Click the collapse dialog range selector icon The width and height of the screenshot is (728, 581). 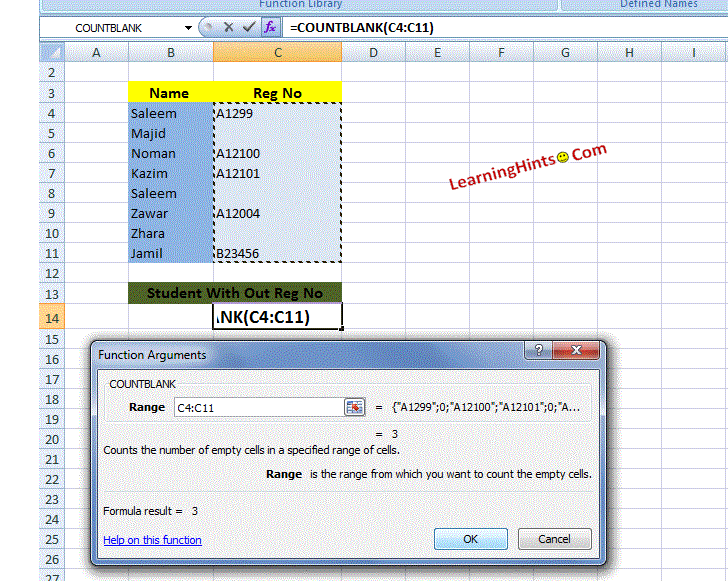[354, 407]
